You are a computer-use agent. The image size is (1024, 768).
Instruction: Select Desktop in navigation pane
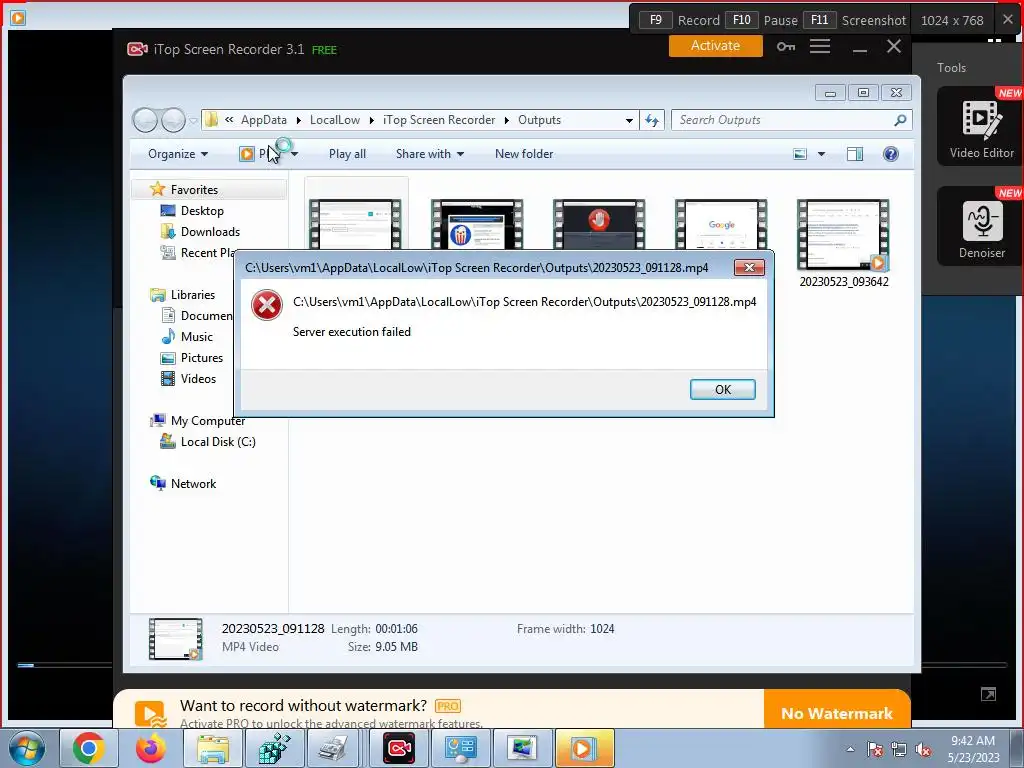tap(202, 211)
